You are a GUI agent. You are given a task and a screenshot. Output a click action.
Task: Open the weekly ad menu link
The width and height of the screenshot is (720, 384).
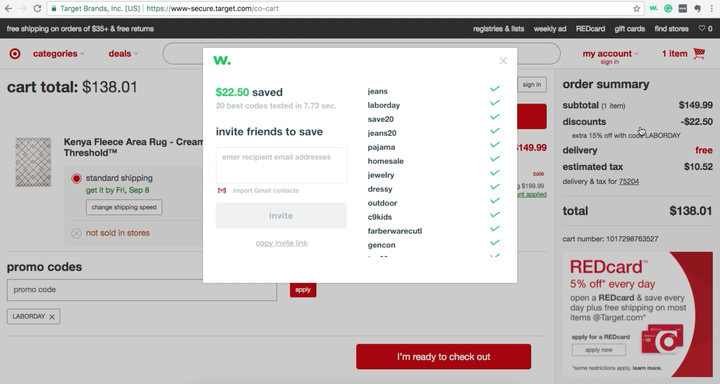point(550,28)
